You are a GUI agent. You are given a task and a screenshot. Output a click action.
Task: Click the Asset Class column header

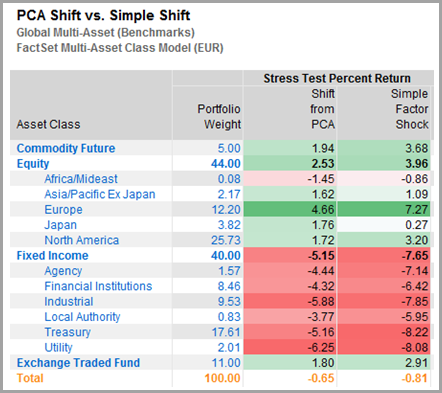(48, 124)
